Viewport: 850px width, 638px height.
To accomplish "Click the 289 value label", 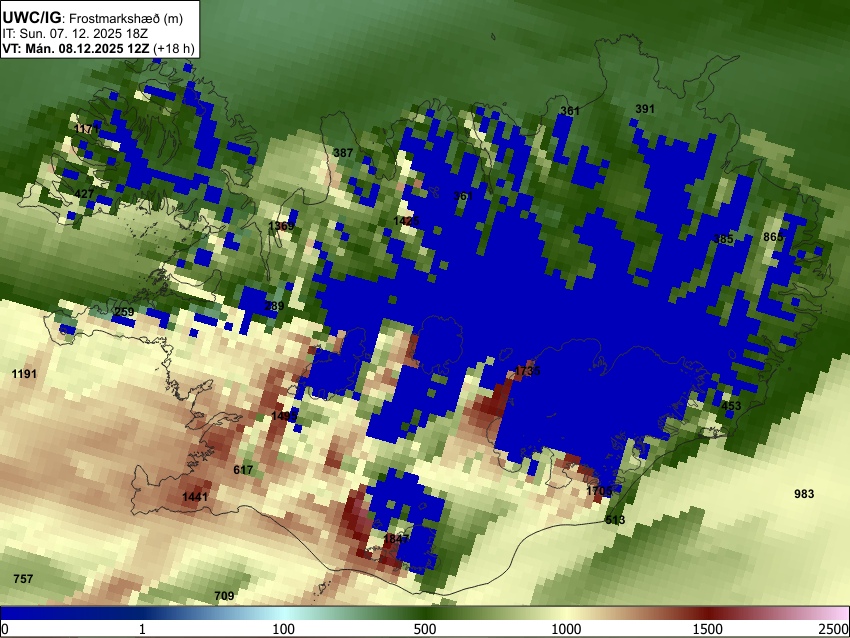I will (x=274, y=306).
